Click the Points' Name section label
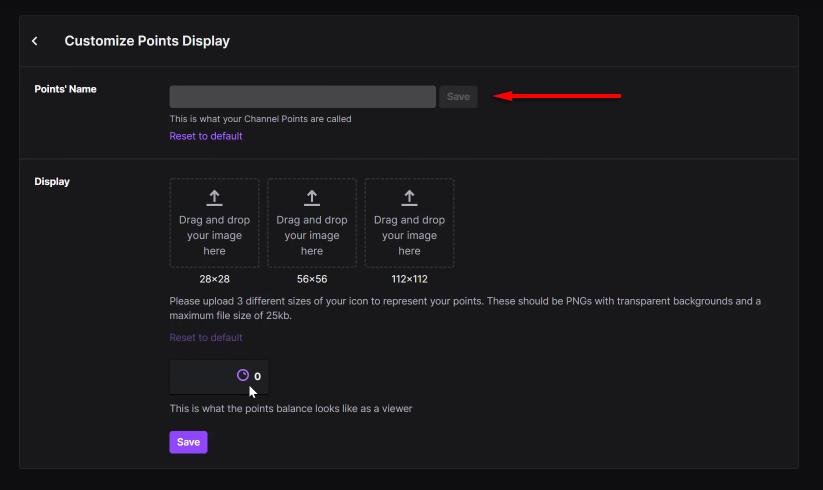The image size is (823, 490). 65,89
